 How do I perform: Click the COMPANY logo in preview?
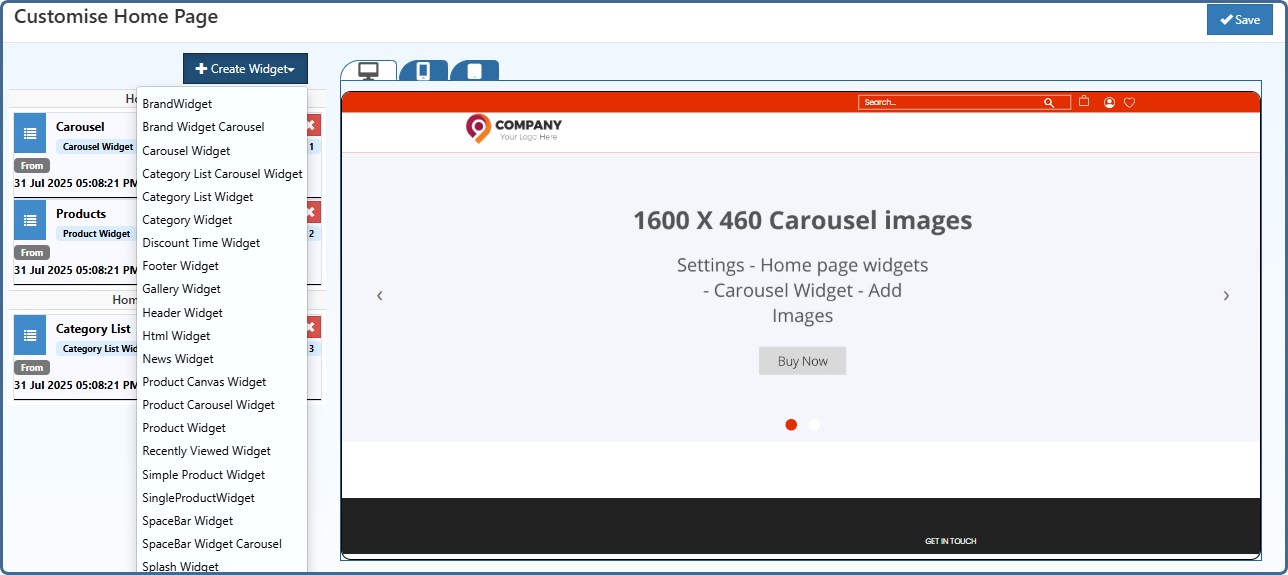[514, 128]
